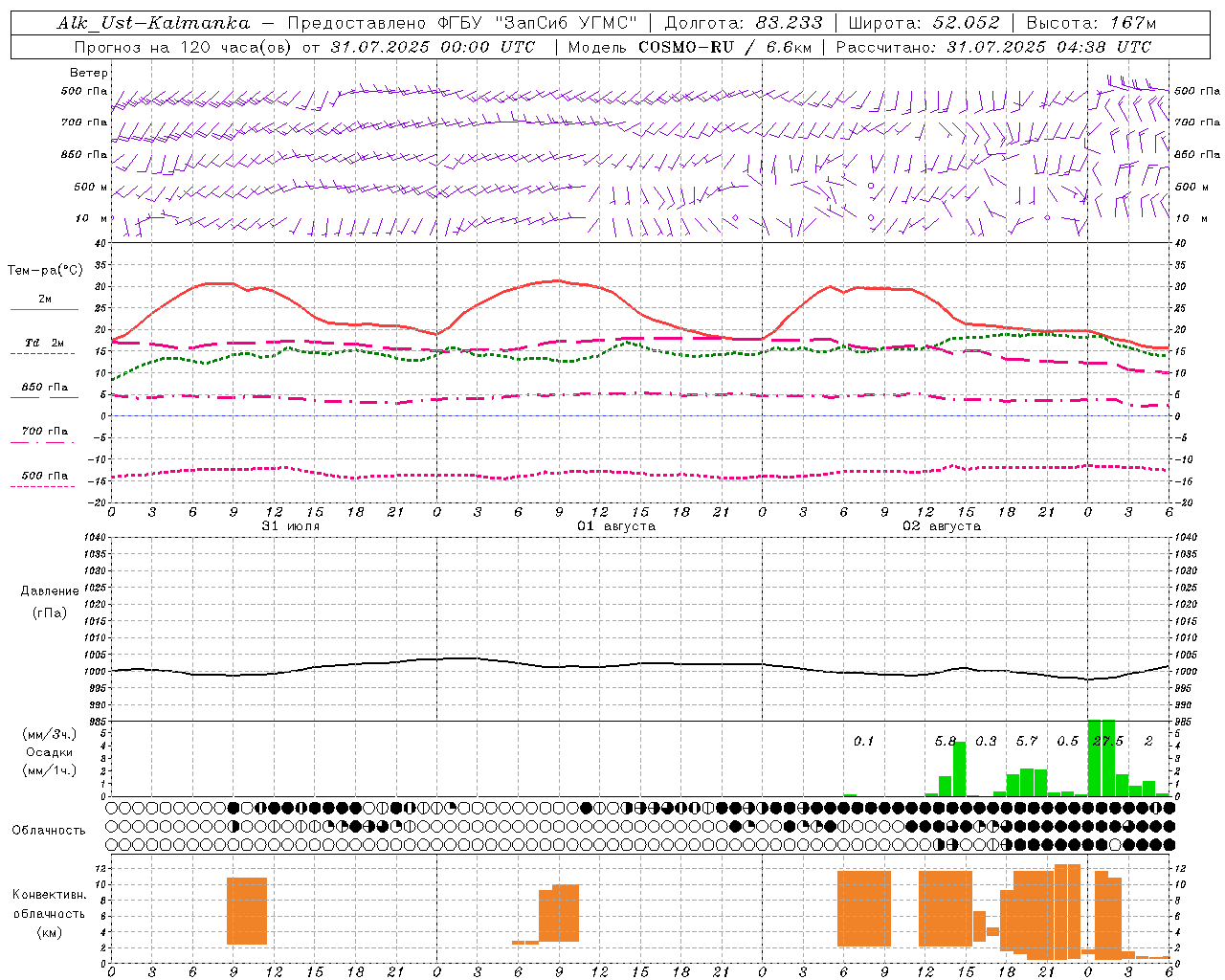This screenshot has width=1225, height=980.
Task: Click the latitude value "Широта: 52.052"
Action: [924, 23]
